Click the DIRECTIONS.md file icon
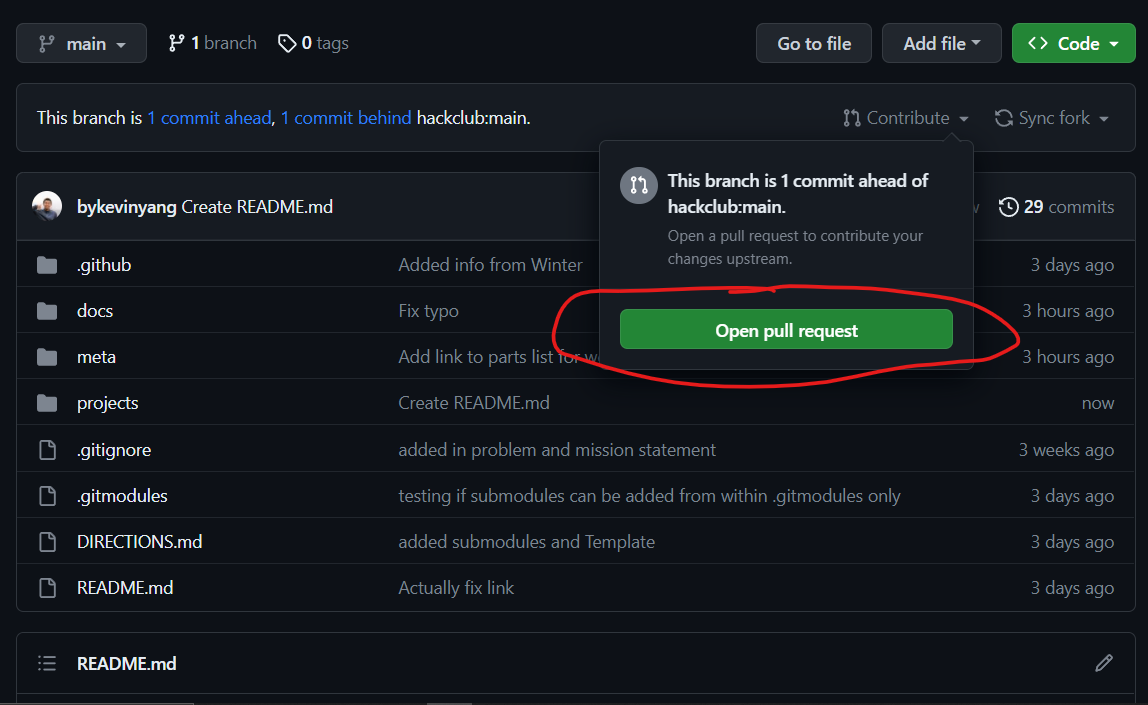 click(48, 542)
